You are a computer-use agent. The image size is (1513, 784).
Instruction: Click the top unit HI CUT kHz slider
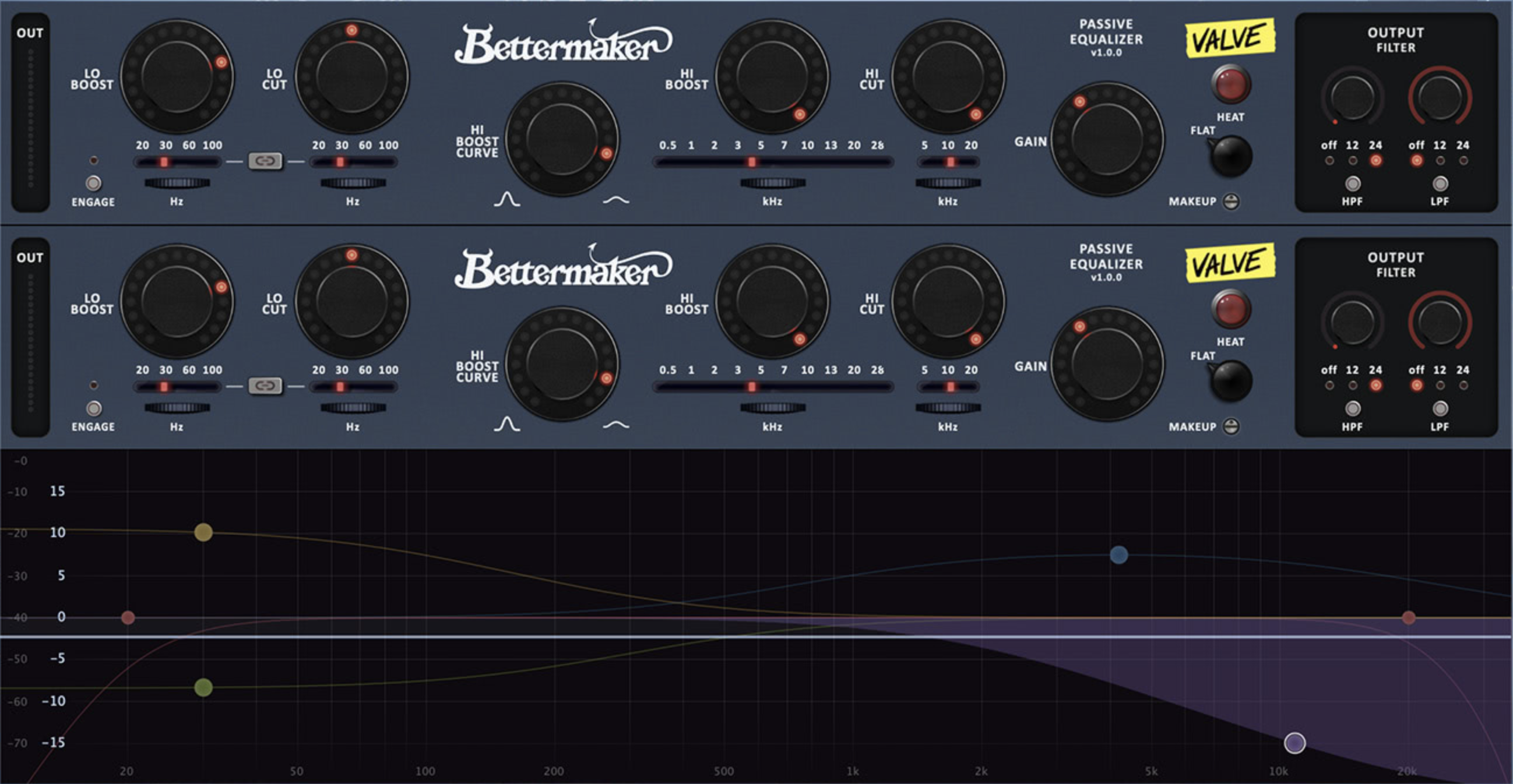coord(948,161)
